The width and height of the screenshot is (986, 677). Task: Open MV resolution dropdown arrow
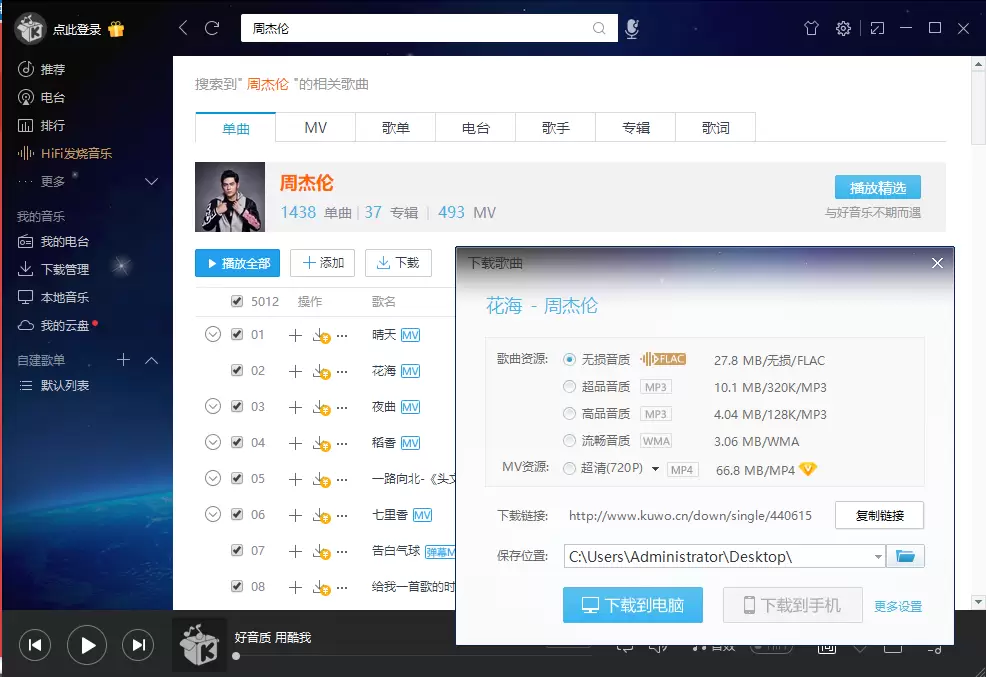coord(655,469)
